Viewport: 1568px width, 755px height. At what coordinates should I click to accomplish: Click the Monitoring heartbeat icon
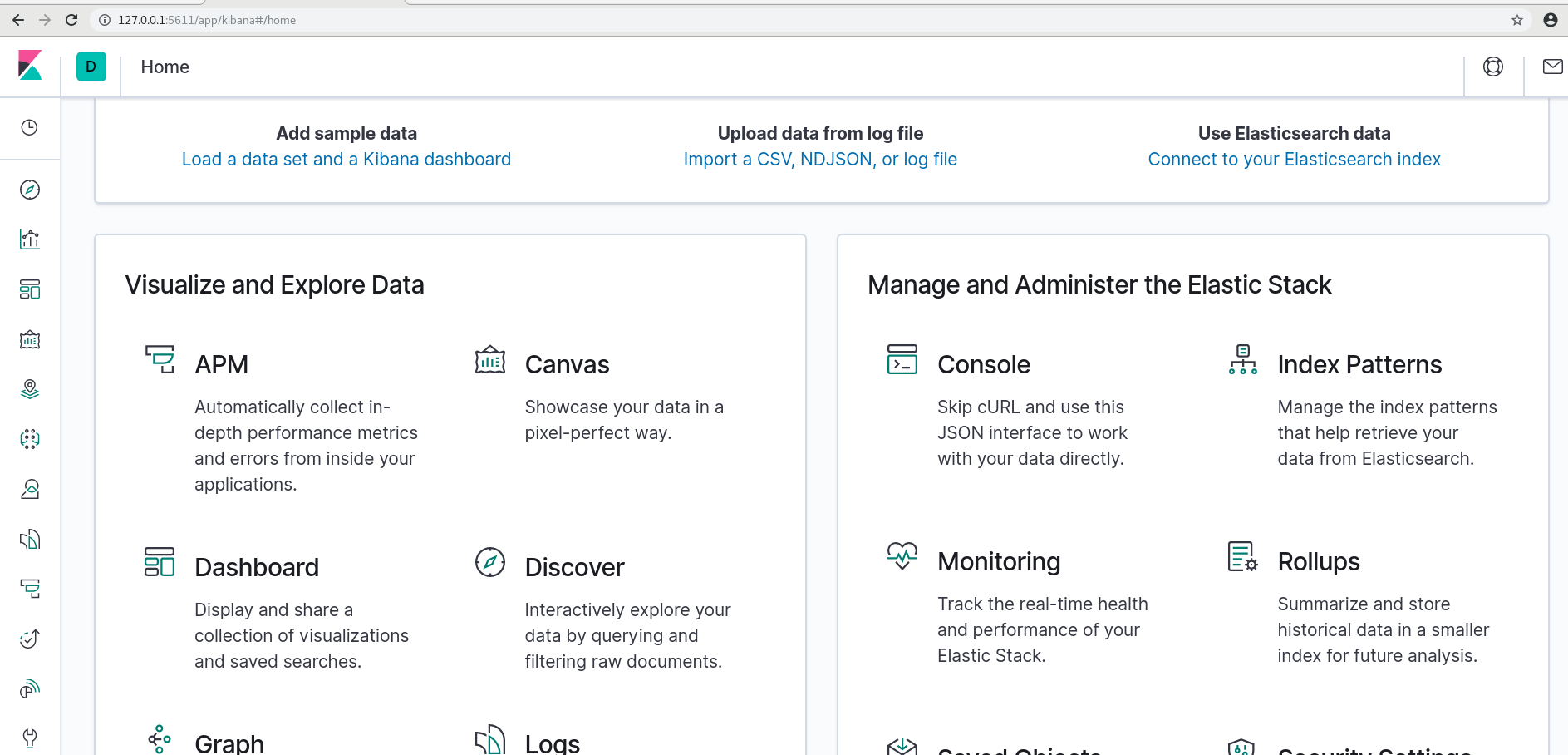(902, 556)
